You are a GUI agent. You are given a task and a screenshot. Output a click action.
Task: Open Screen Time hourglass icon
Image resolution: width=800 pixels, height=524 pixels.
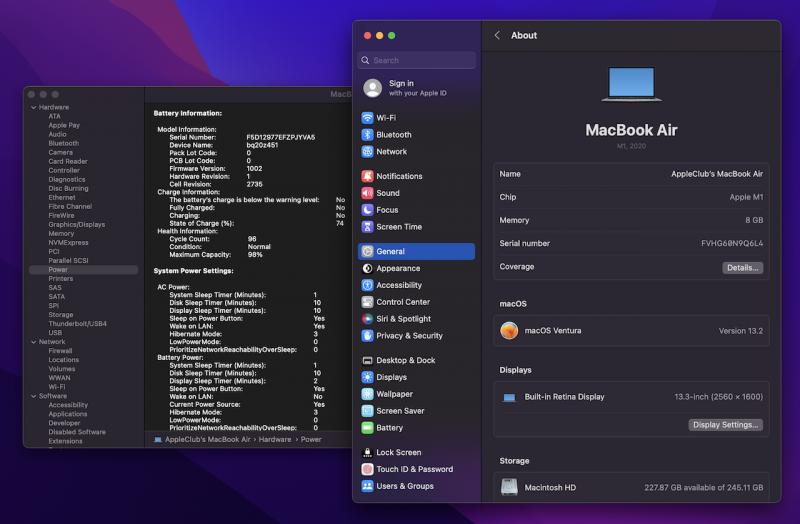367,227
